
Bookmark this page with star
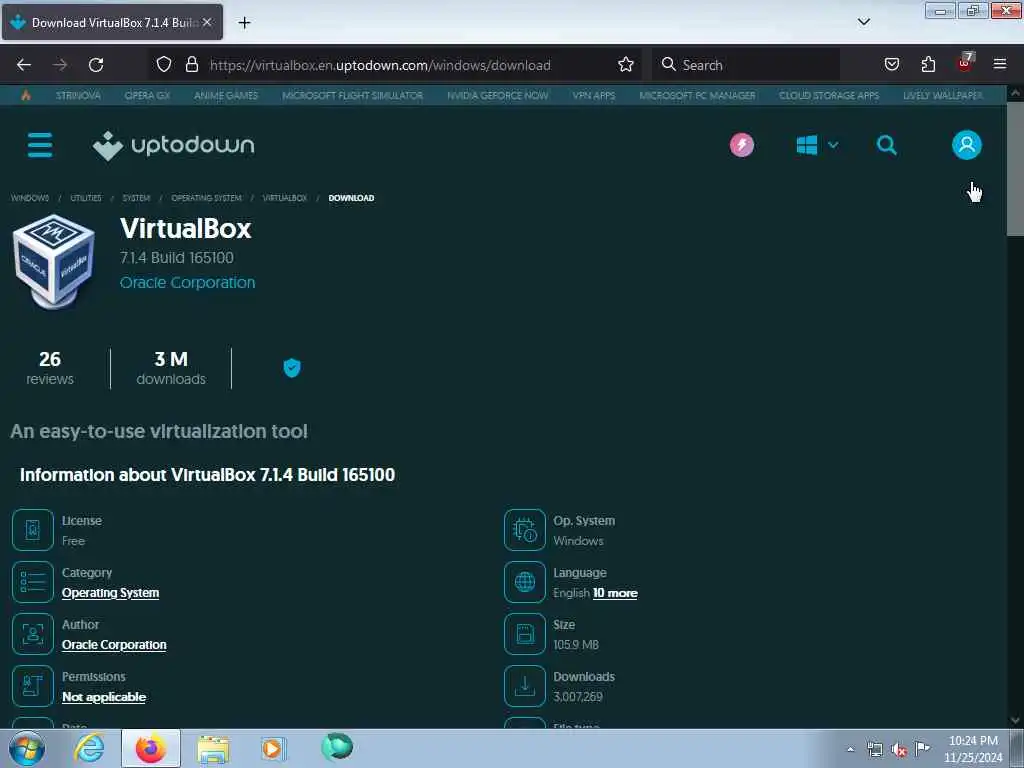click(626, 64)
